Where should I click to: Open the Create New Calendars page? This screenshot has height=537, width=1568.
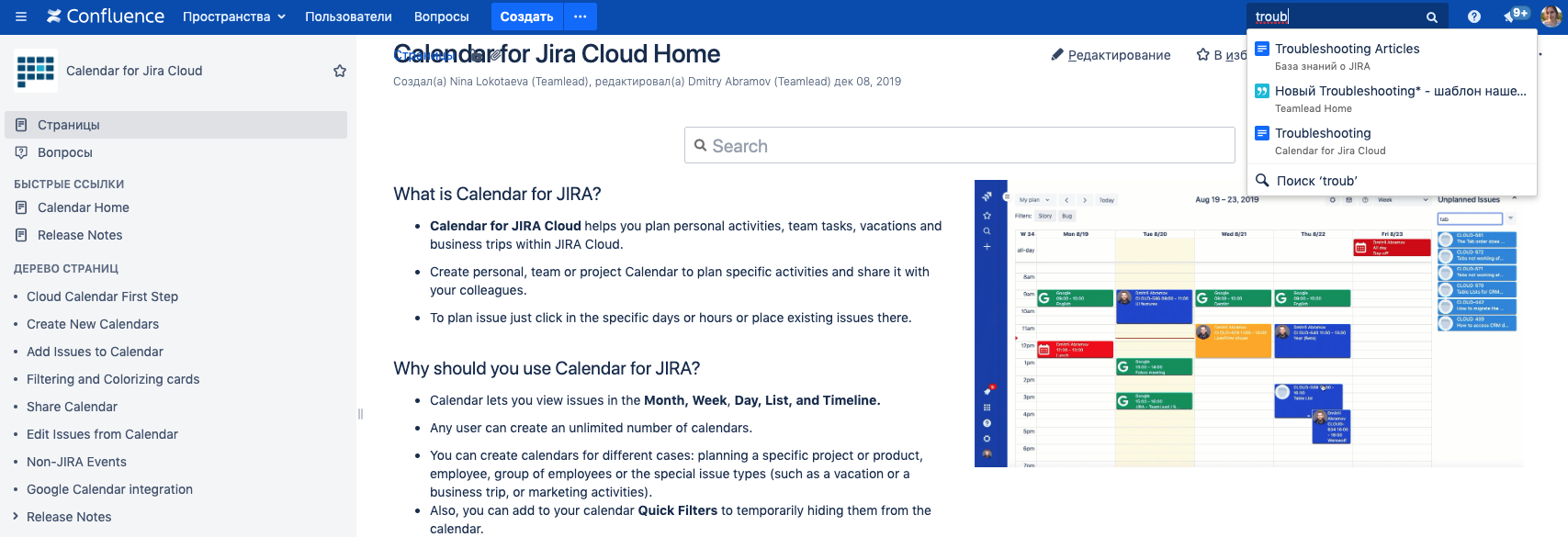click(x=93, y=324)
